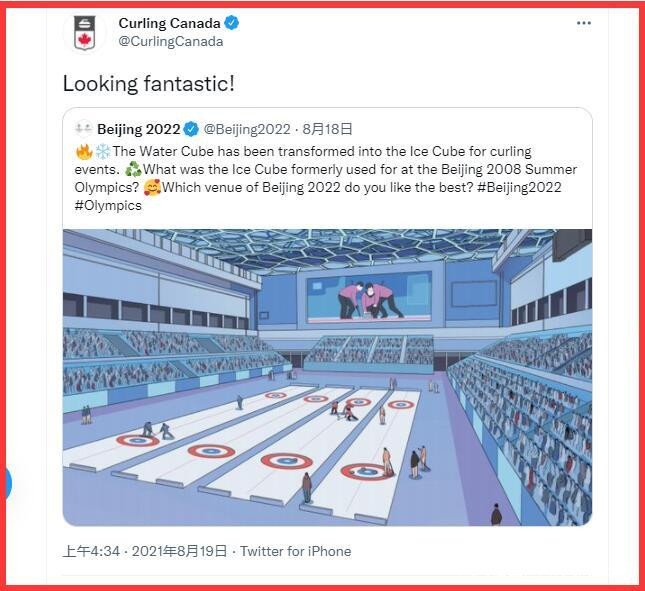Click the @CurlingCanada handle

tap(170, 42)
